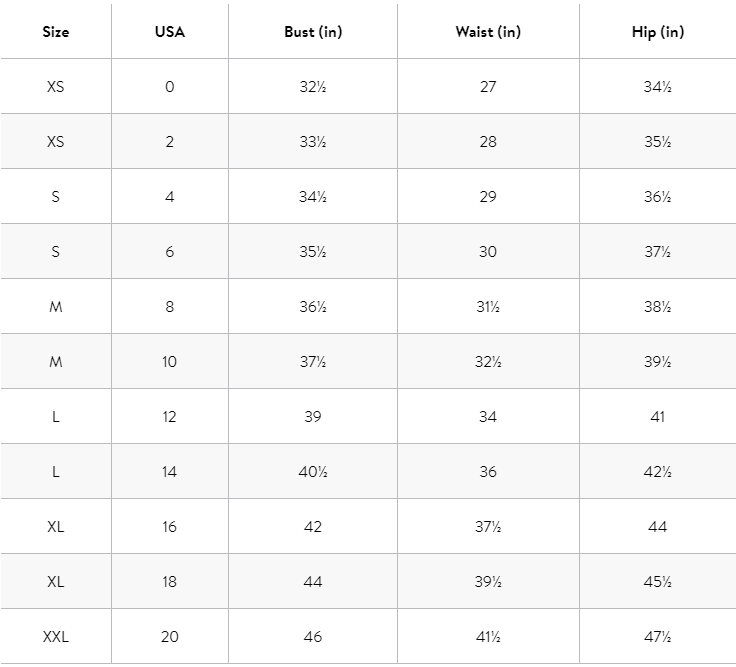Select the waist value 36 cell
The width and height of the screenshot is (736, 667).
coord(487,472)
